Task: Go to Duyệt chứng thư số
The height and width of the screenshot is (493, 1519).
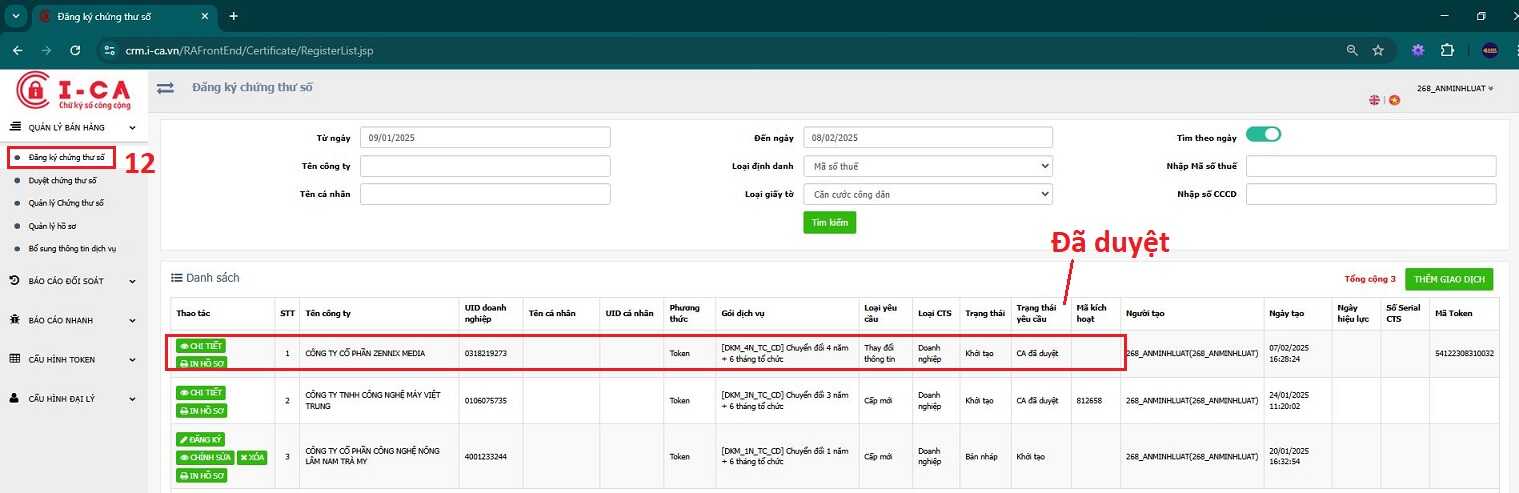Action: [62, 181]
